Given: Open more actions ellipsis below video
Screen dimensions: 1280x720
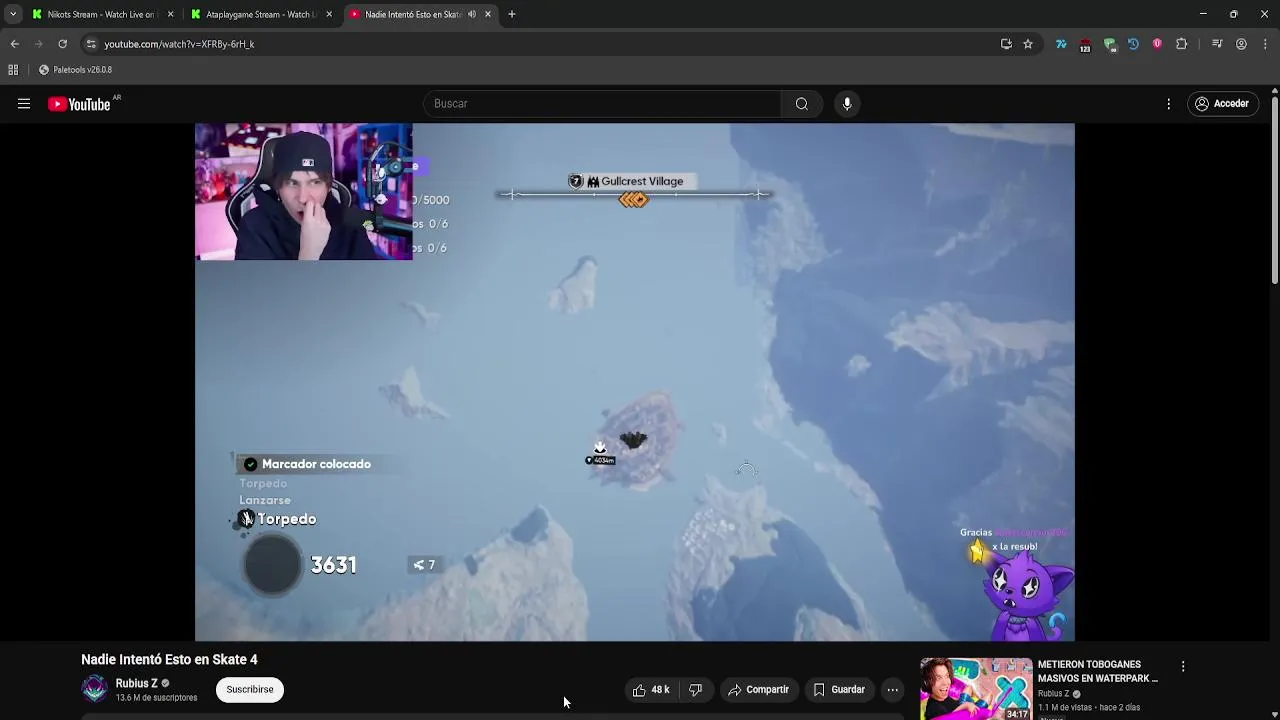Looking at the screenshot, I should 893,689.
